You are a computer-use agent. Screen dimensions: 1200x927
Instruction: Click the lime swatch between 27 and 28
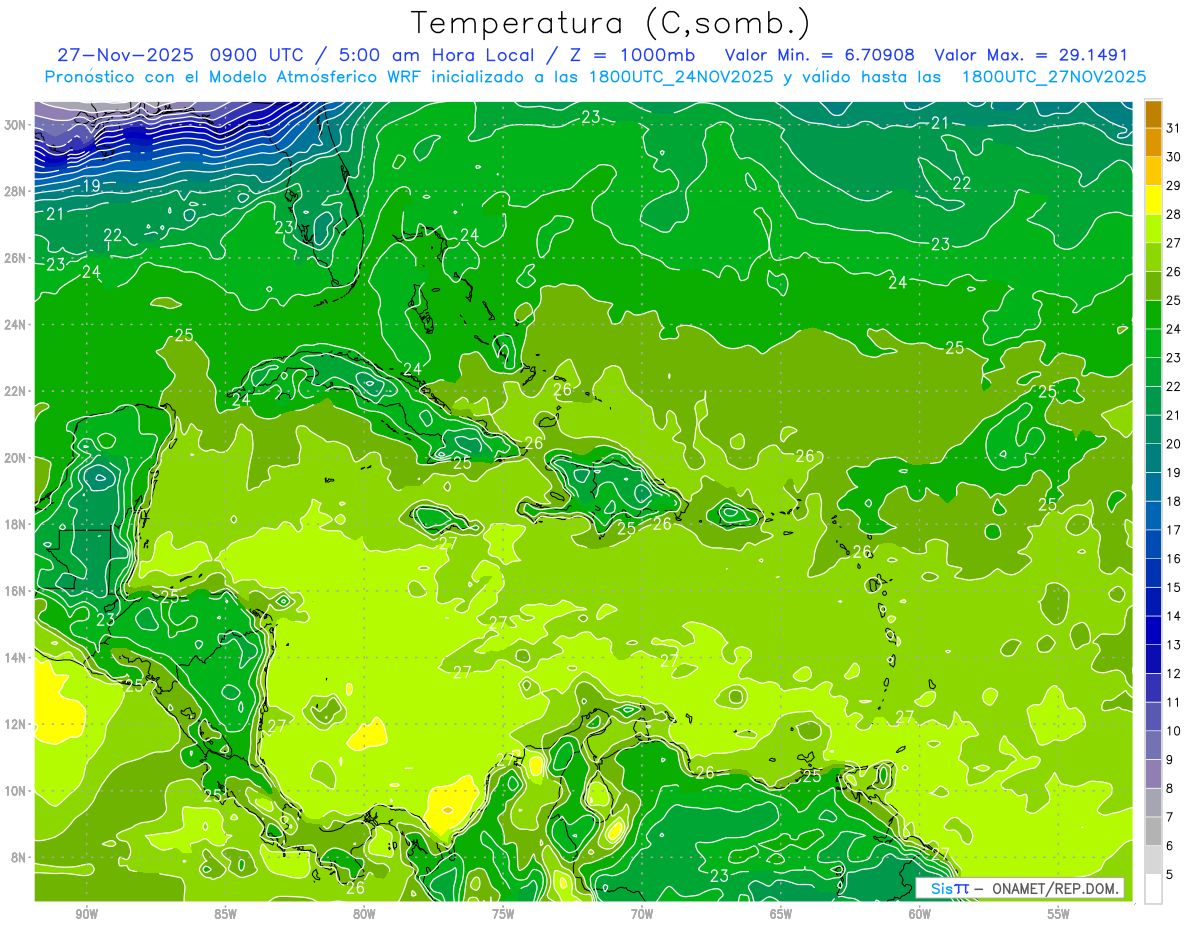click(1154, 229)
